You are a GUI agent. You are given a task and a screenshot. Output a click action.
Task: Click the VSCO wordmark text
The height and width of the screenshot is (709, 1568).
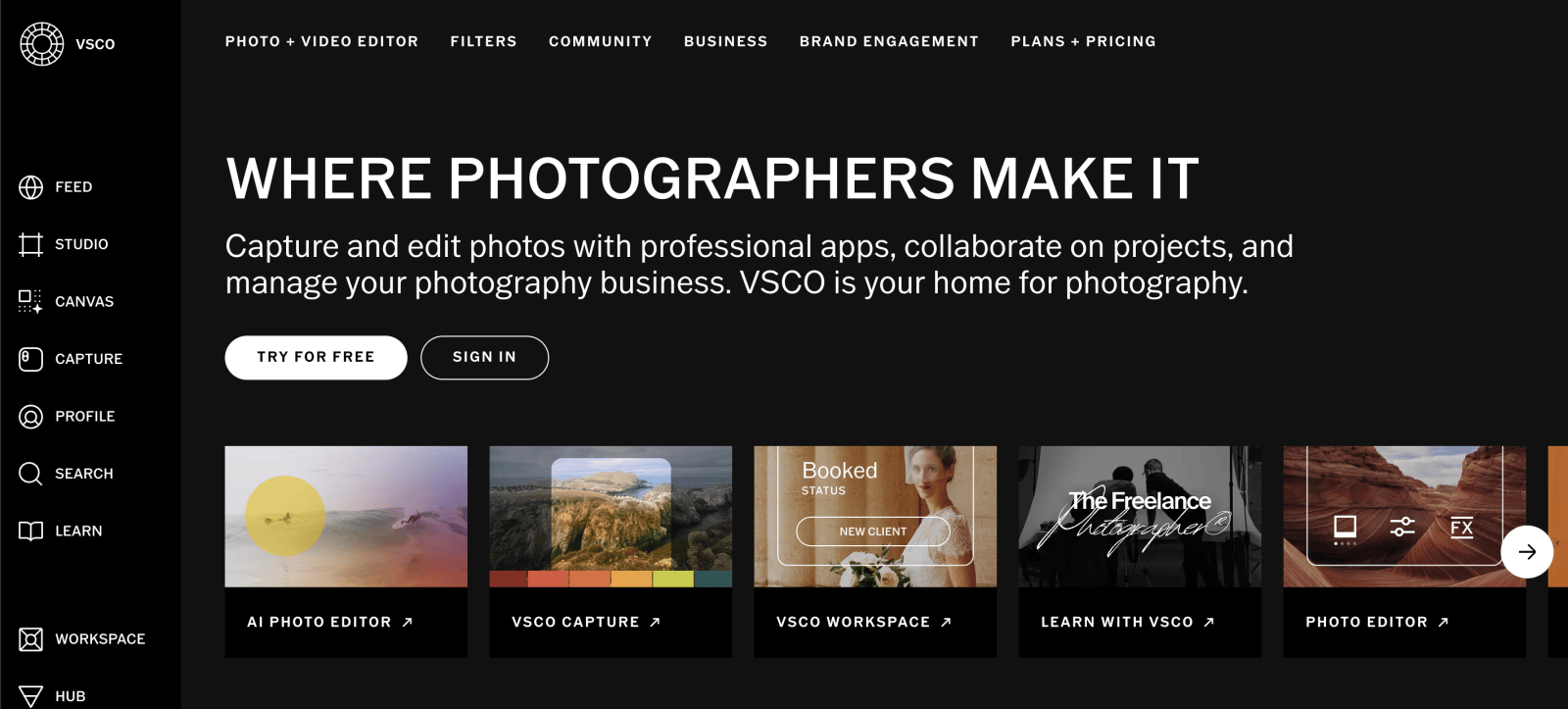tap(95, 44)
